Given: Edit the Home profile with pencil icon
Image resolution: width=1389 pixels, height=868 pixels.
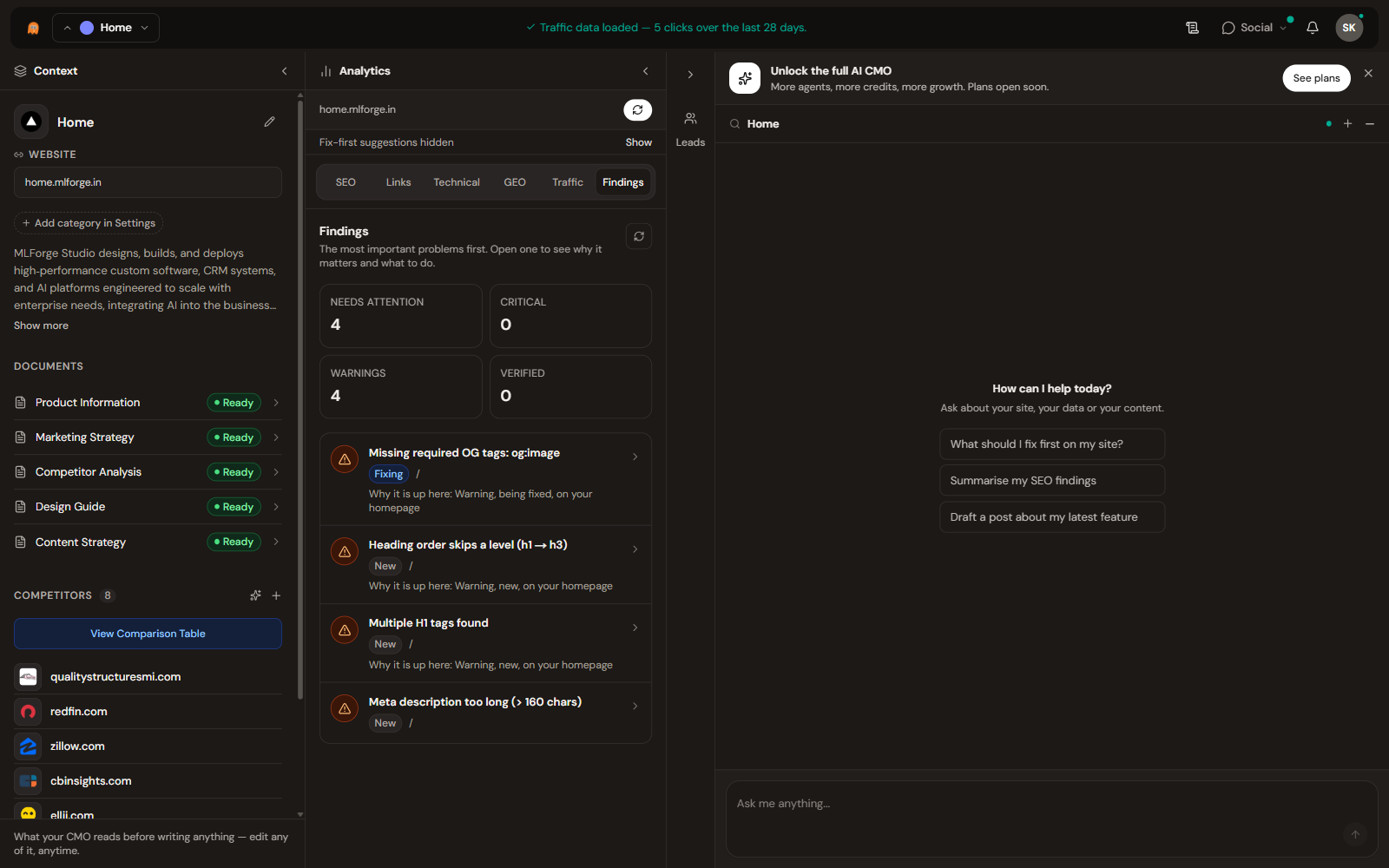Looking at the screenshot, I should click(x=269, y=122).
